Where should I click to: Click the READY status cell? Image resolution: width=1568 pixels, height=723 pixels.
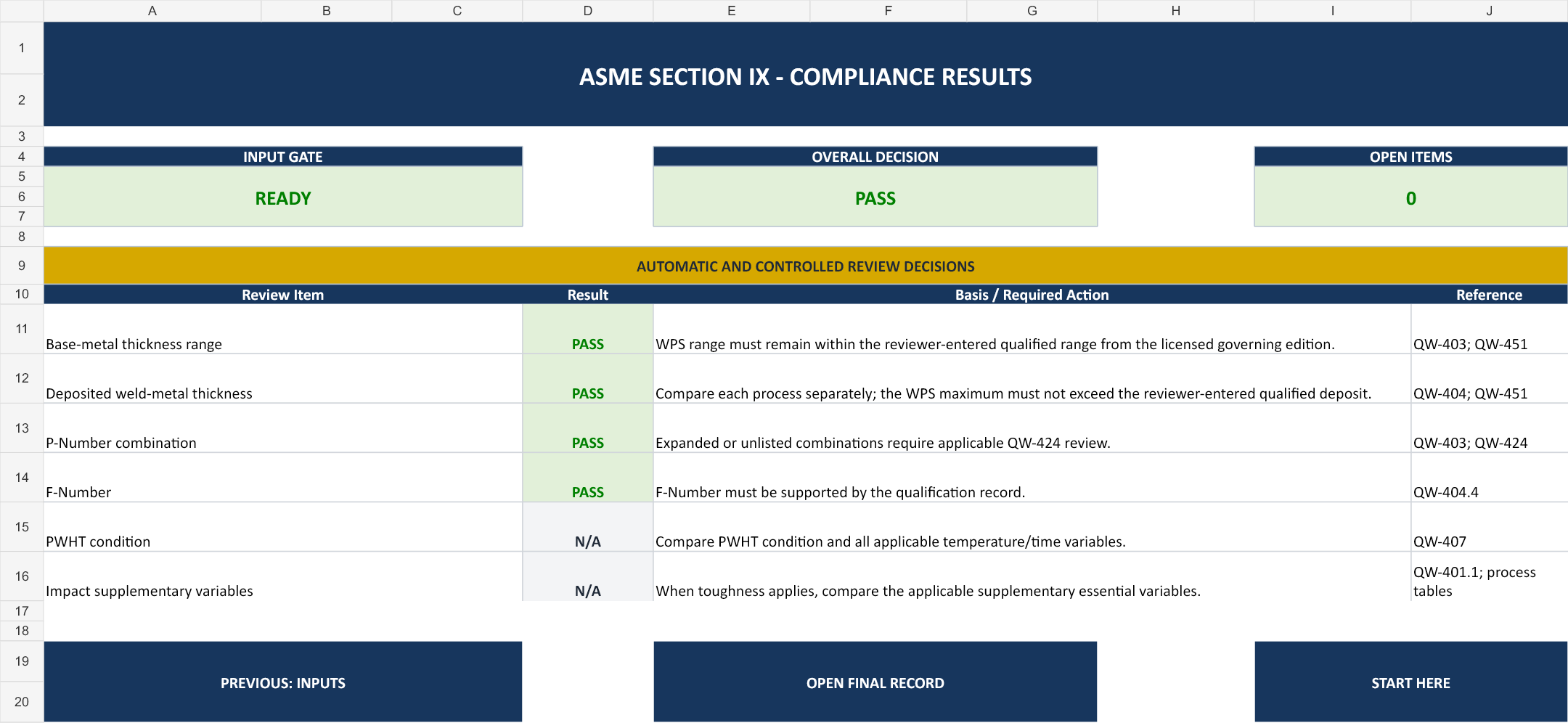coord(283,197)
